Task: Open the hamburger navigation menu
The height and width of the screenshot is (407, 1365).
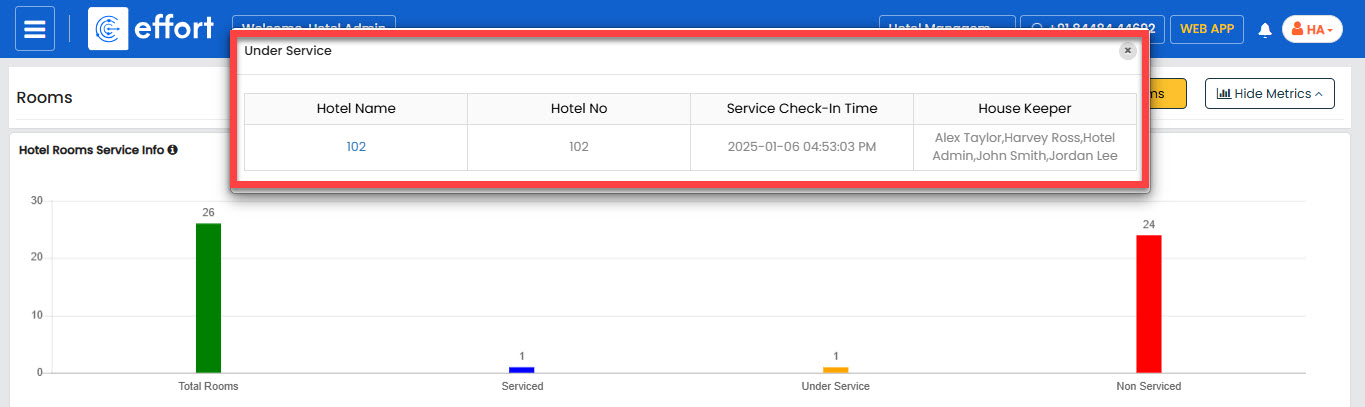Action: [x=34, y=29]
